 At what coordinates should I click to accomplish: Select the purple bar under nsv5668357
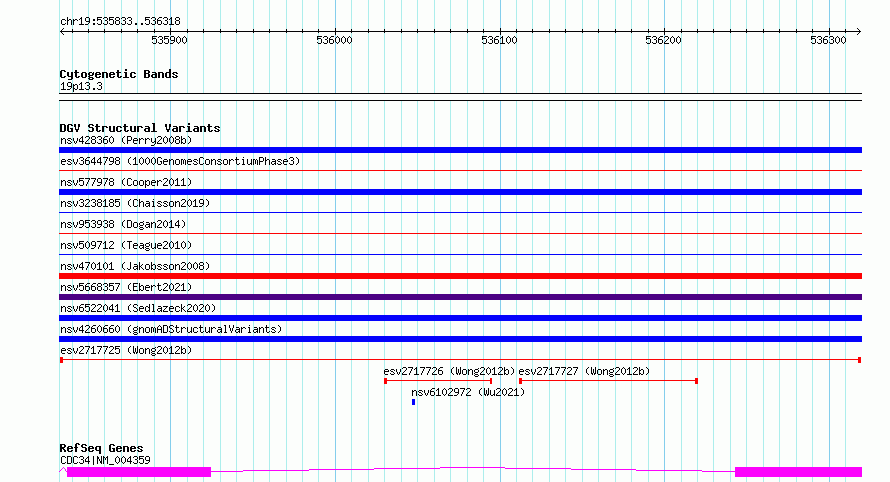(460, 297)
